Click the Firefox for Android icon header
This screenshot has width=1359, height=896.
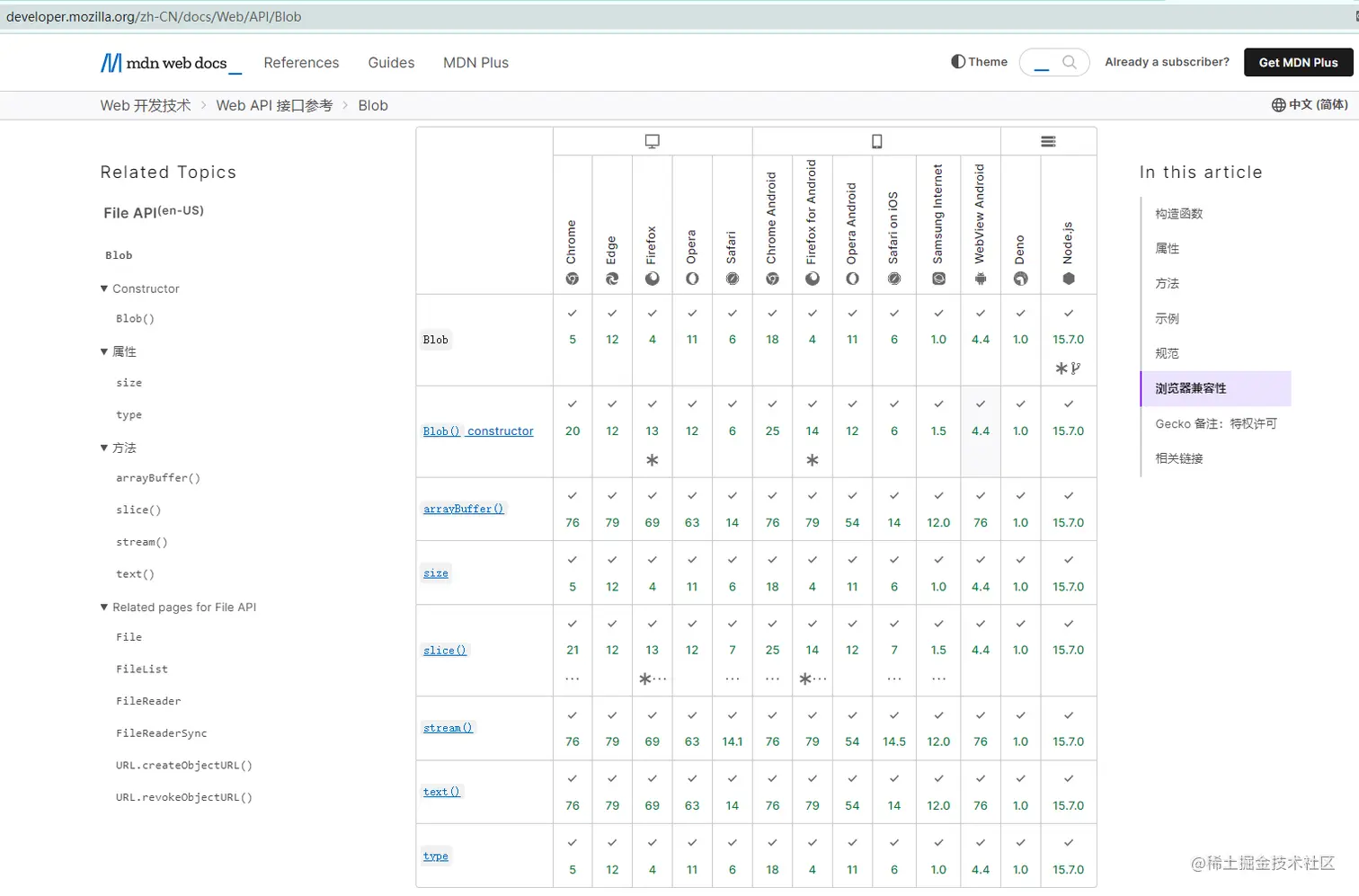(x=813, y=279)
